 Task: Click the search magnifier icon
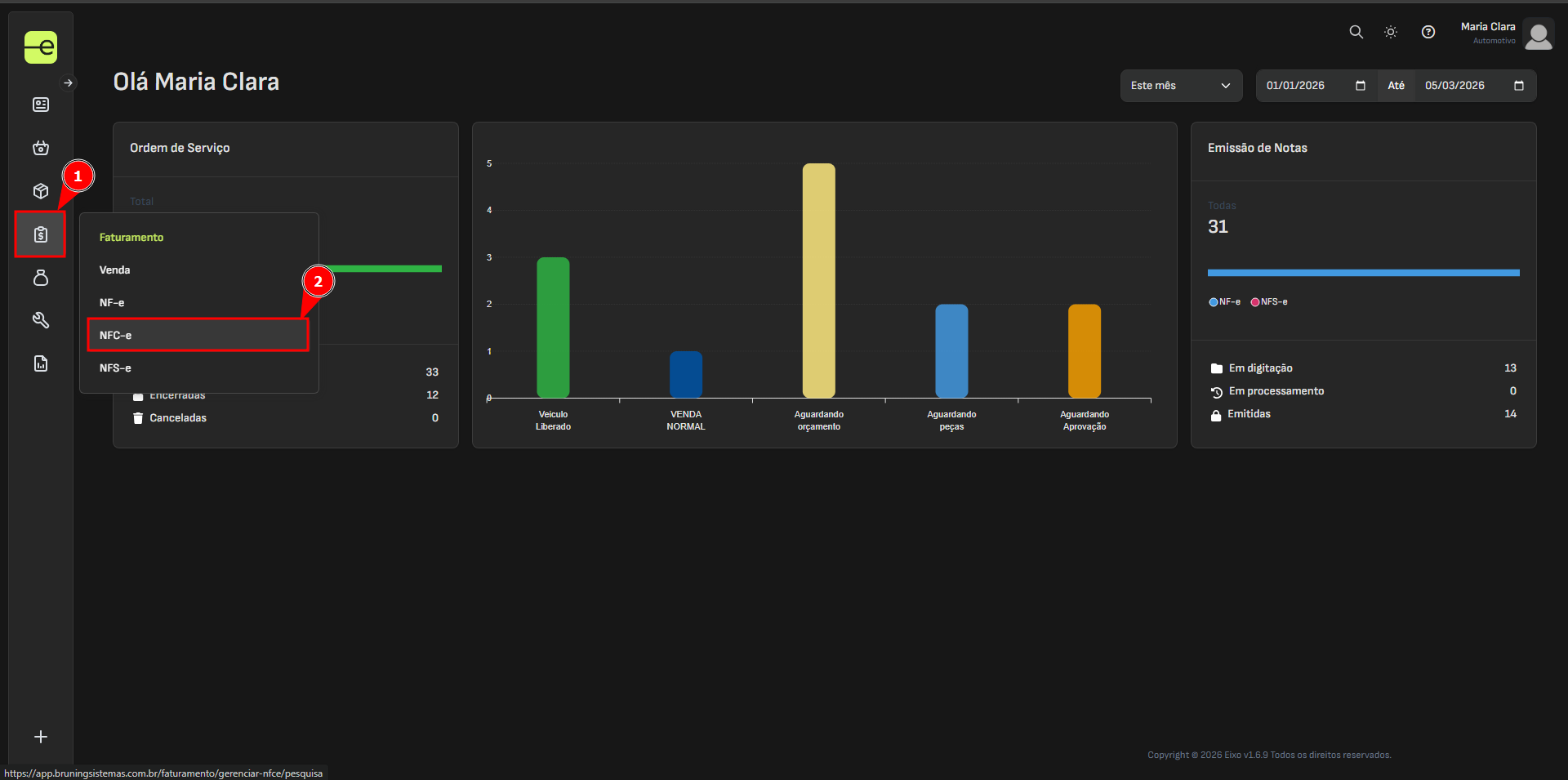[1356, 32]
